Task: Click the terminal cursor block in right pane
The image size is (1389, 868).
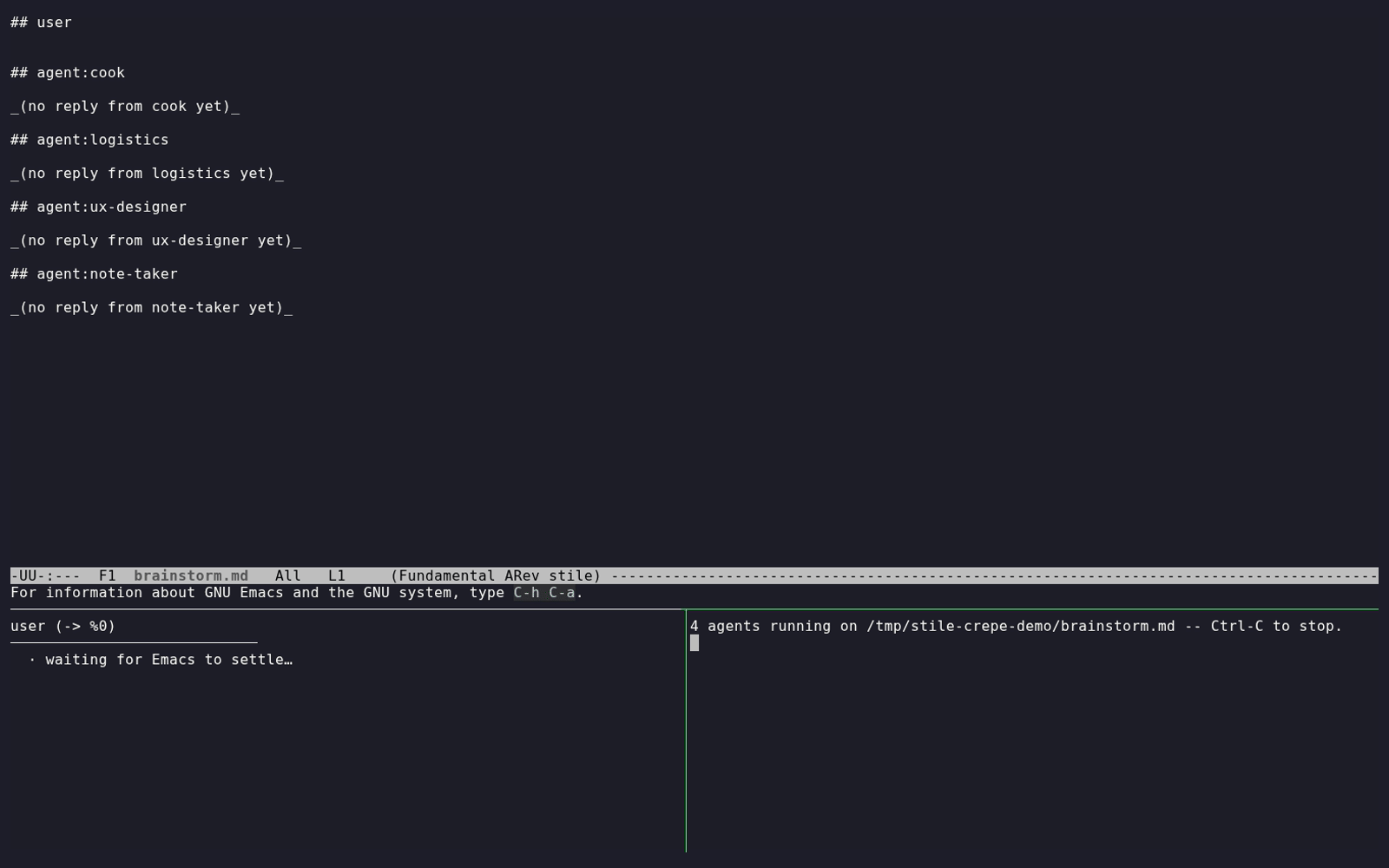Action: click(694, 643)
